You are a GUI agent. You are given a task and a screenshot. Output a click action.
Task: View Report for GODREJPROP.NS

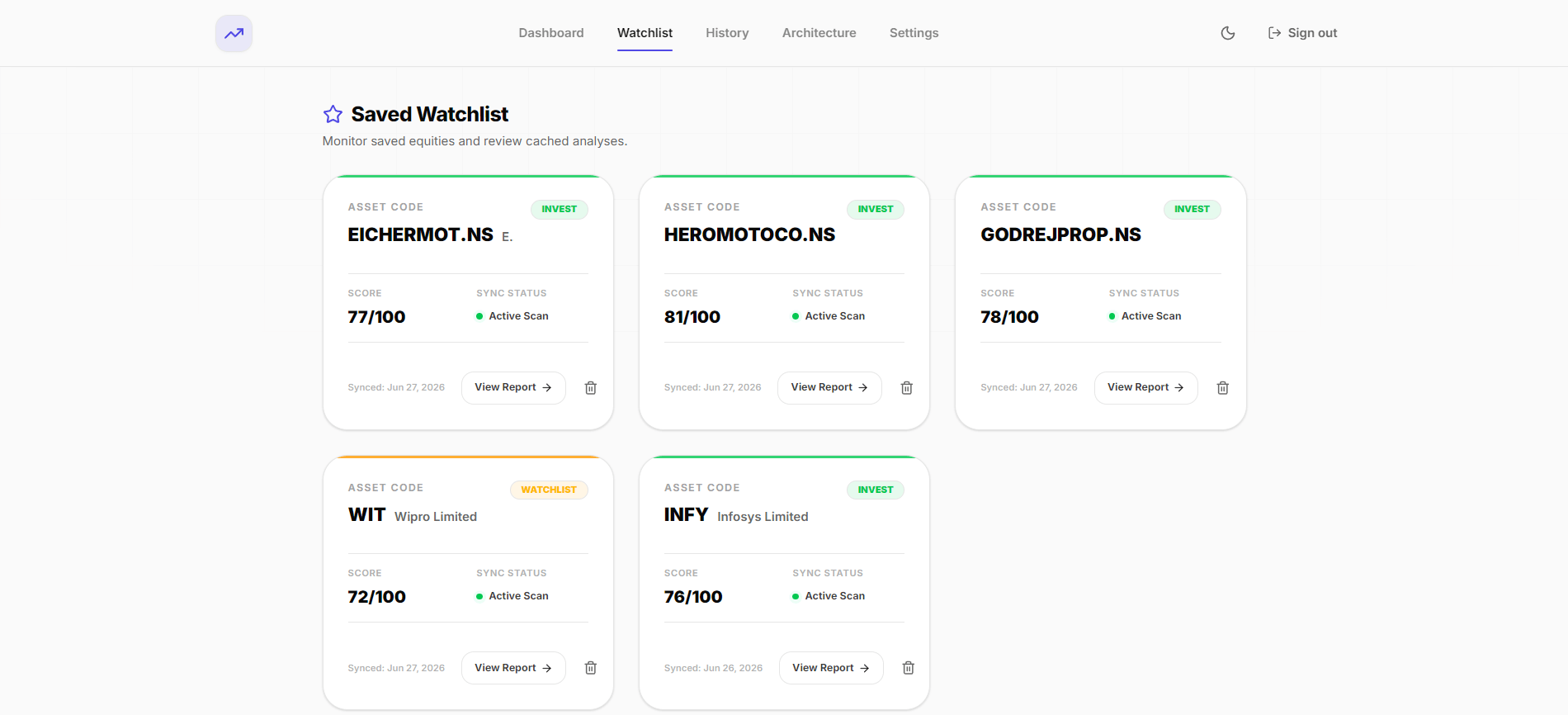click(x=1145, y=387)
